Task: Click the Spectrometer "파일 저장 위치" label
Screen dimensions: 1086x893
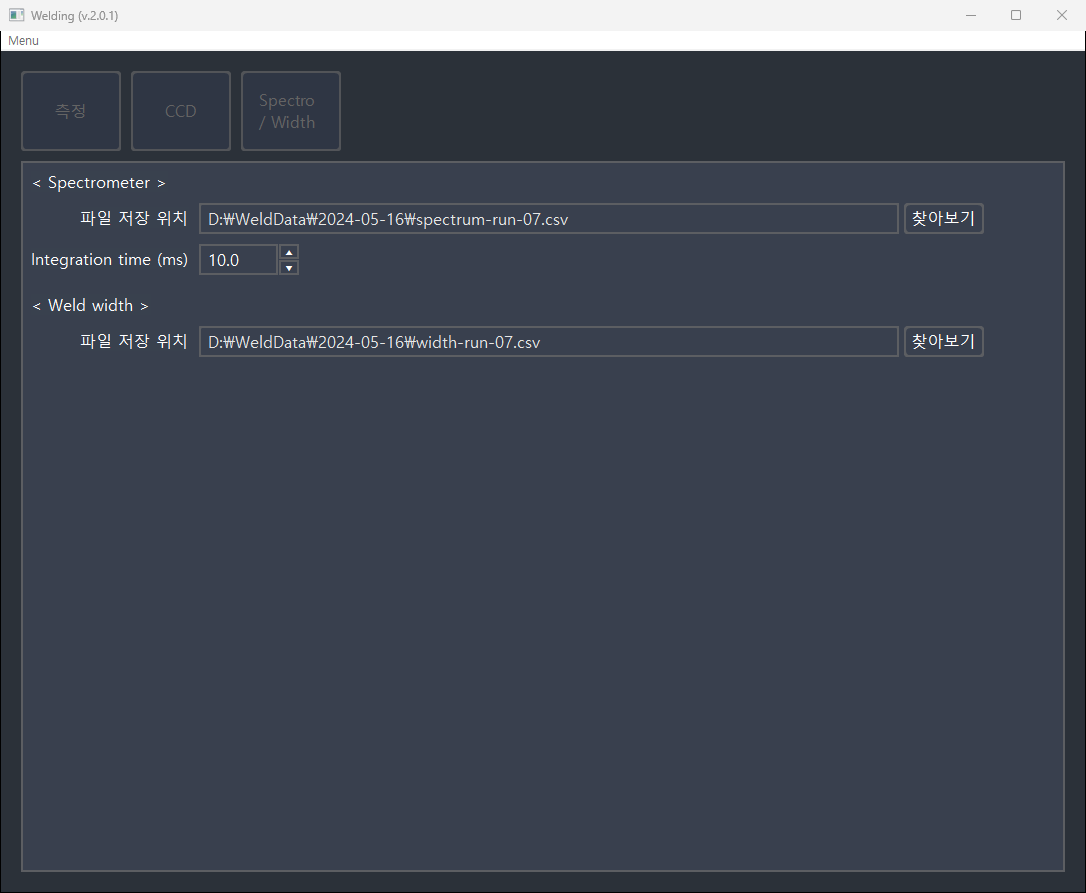Action: (x=134, y=218)
